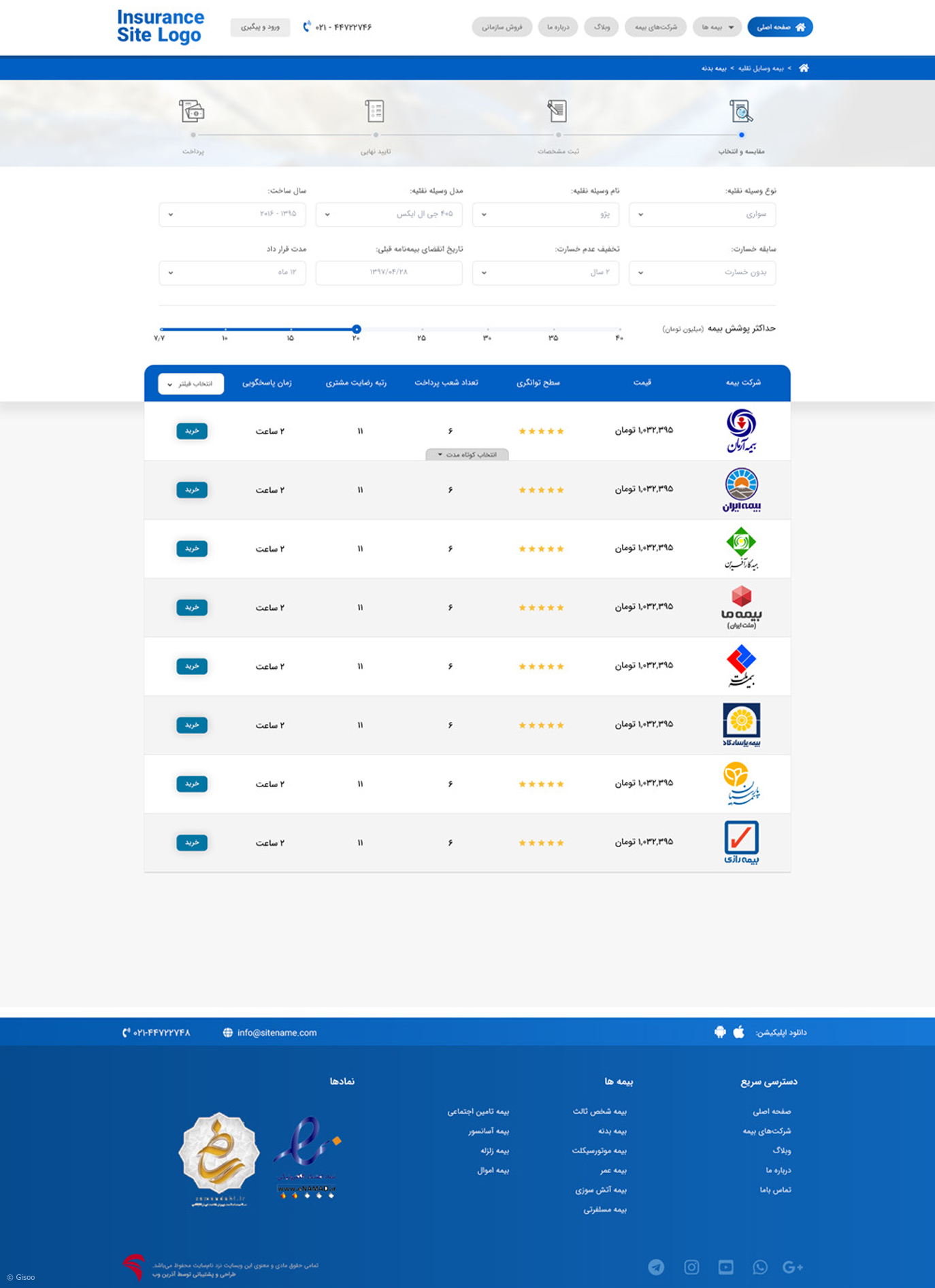Screen dimensions: 935x1288
Task: Click the WhatsApp icon in footer
Action: (760, 1267)
